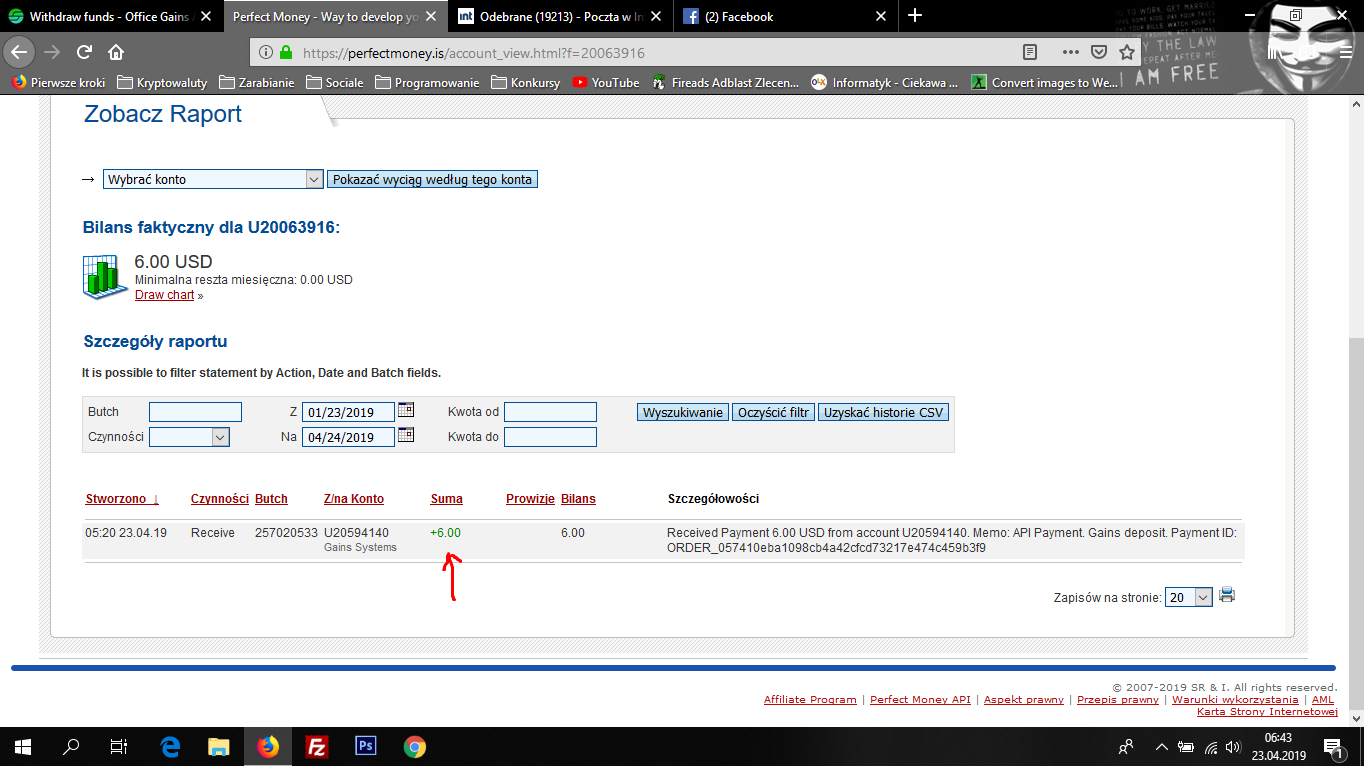This screenshot has width=1364, height=766.
Task: Click the volume icon in the system tray
Action: pos(1233,746)
